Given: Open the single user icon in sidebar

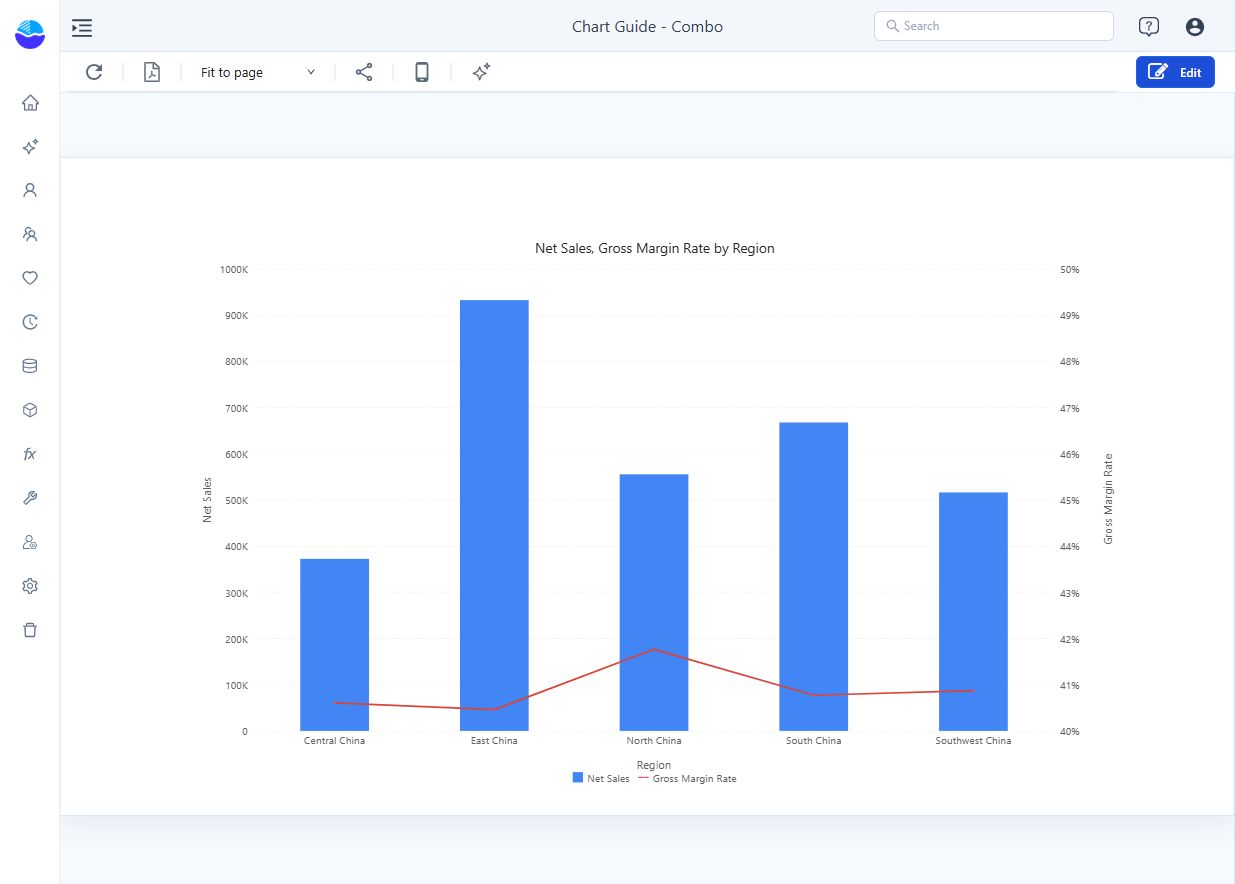Looking at the screenshot, I should (x=30, y=190).
